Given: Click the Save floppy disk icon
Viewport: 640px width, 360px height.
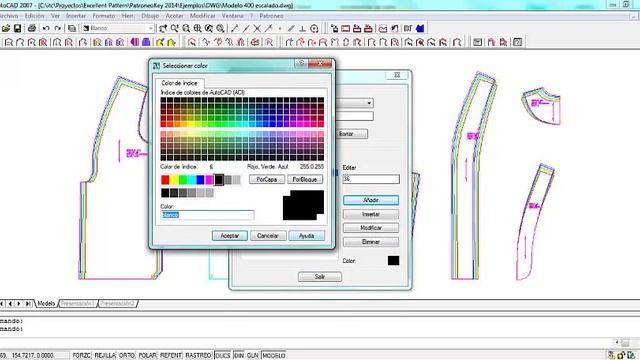Looking at the screenshot, I should coord(17,28).
